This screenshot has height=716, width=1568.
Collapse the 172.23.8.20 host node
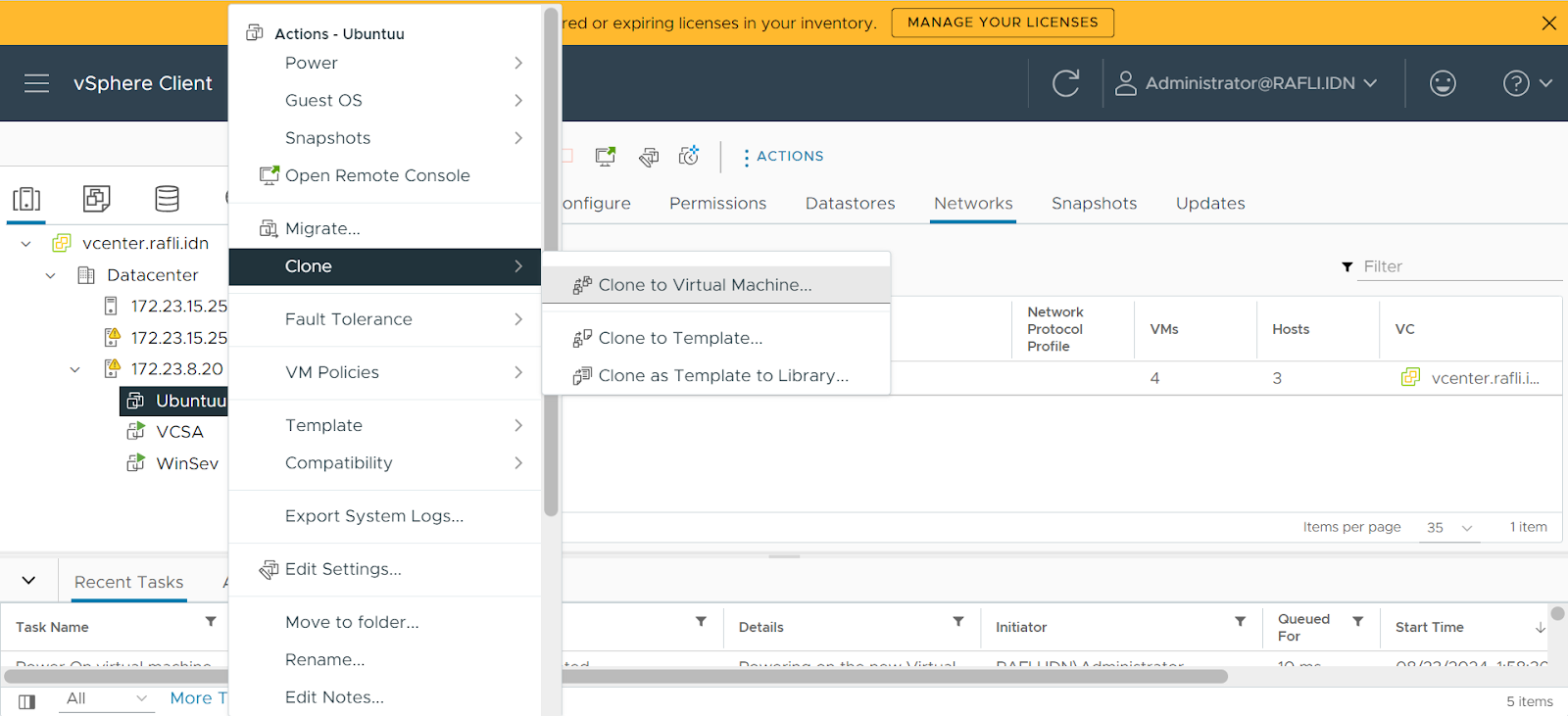pyautogui.click(x=75, y=369)
